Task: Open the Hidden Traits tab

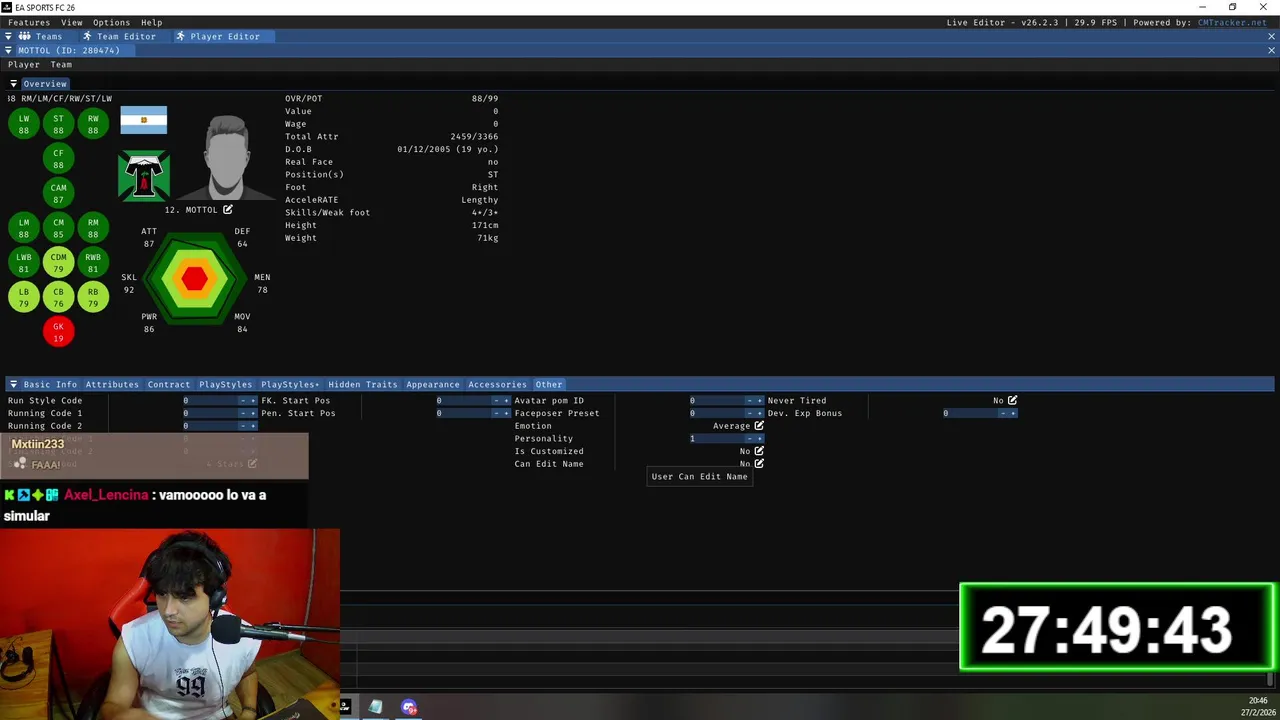Action: click(363, 384)
